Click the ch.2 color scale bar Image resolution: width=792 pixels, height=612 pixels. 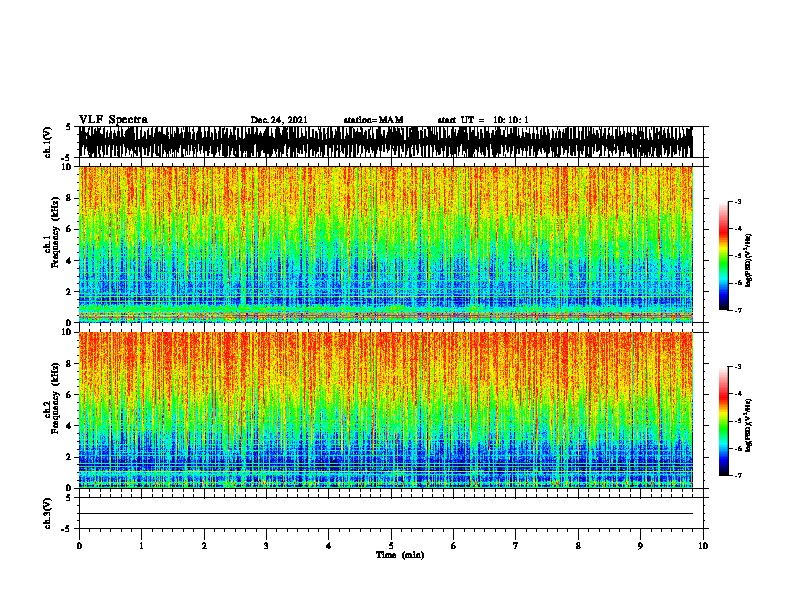pyautogui.click(x=724, y=421)
